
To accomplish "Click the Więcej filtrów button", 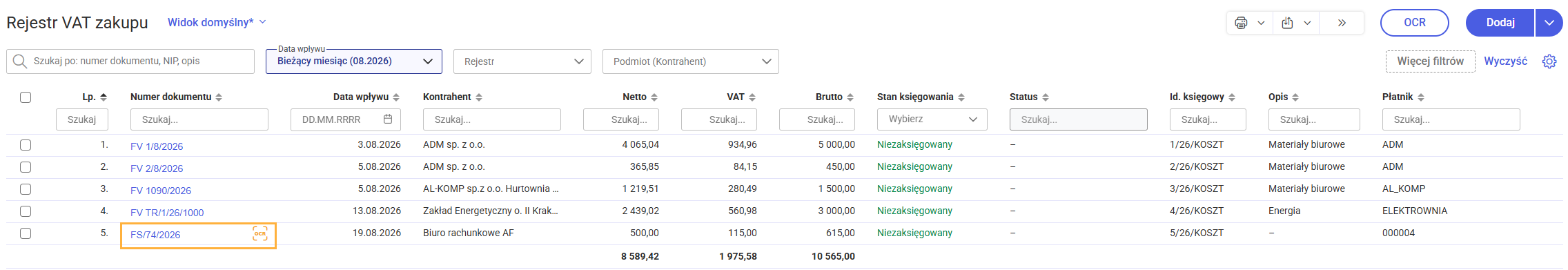I will point(1431,61).
